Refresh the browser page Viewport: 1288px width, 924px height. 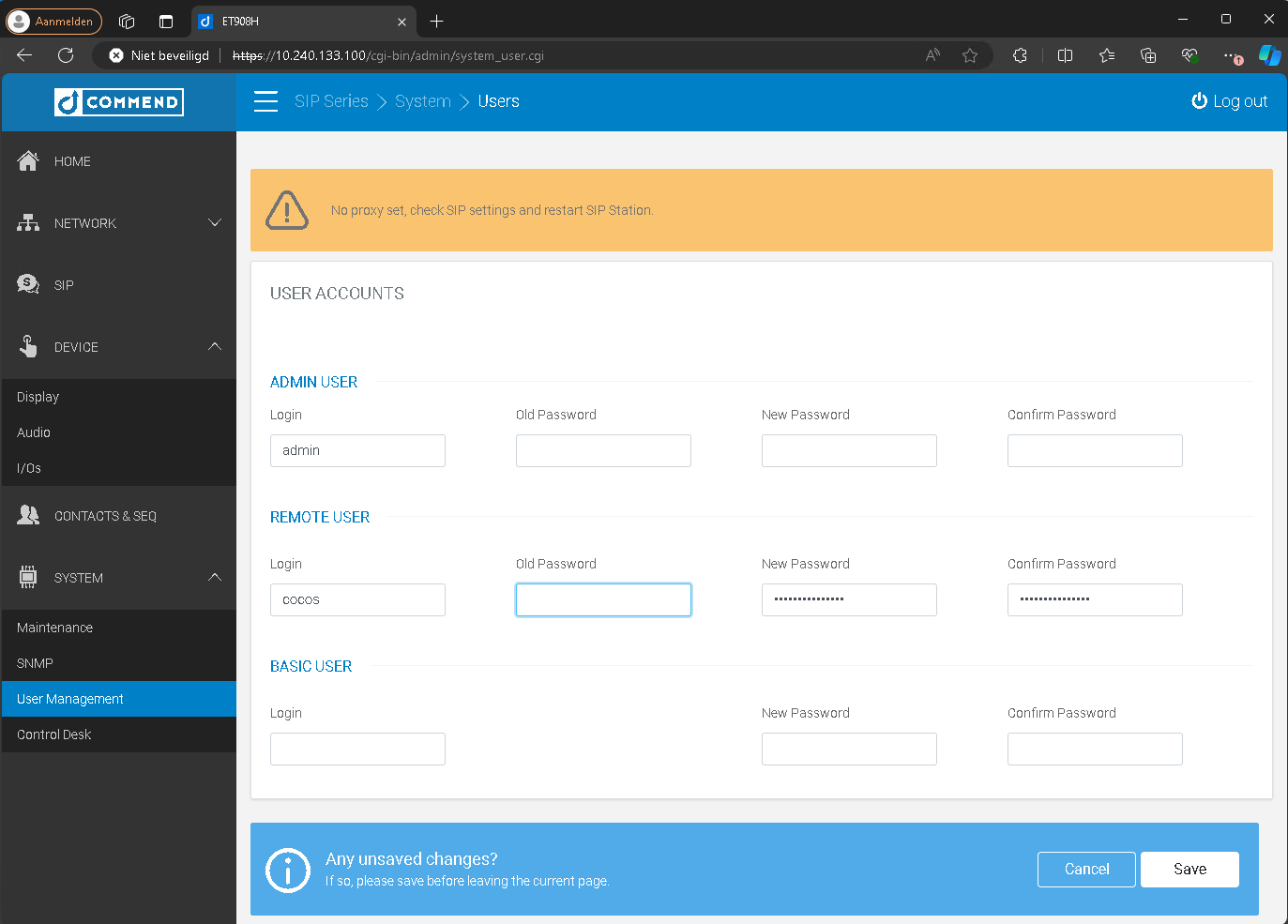(66, 55)
